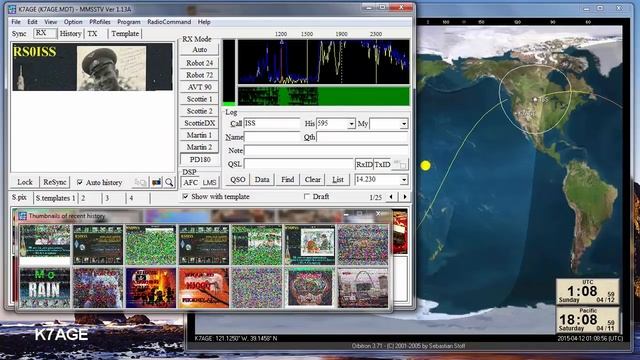Toggle the Lock button
This screenshot has width=640, height=360.
(24, 182)
